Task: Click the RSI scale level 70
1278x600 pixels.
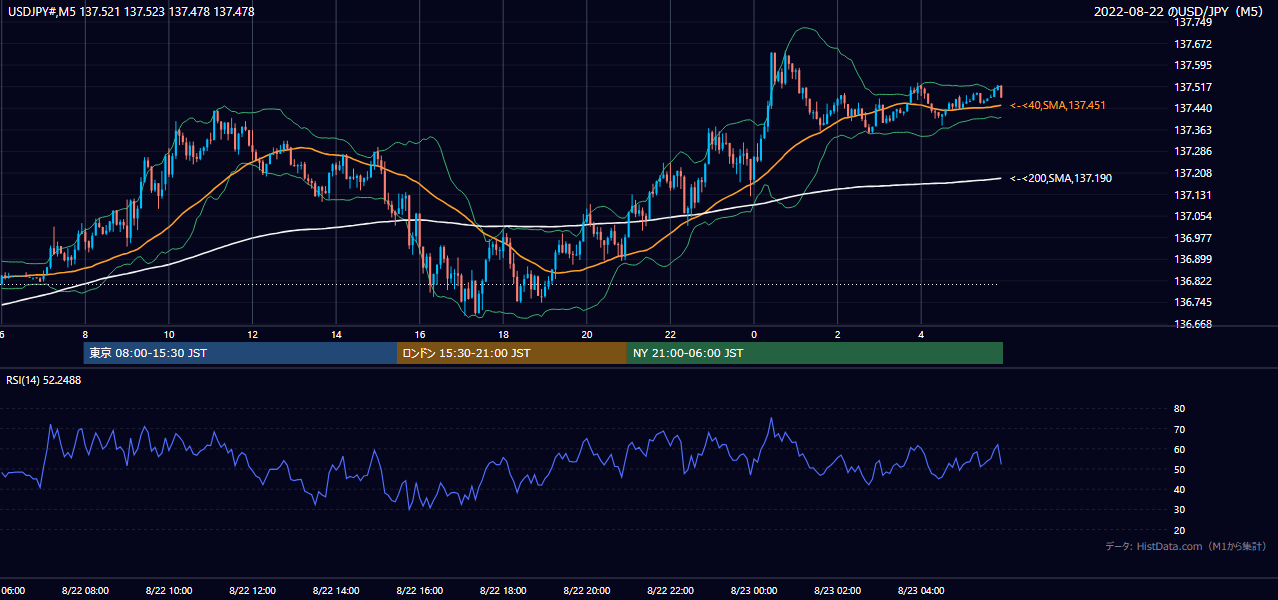Action: [1180, 429]
